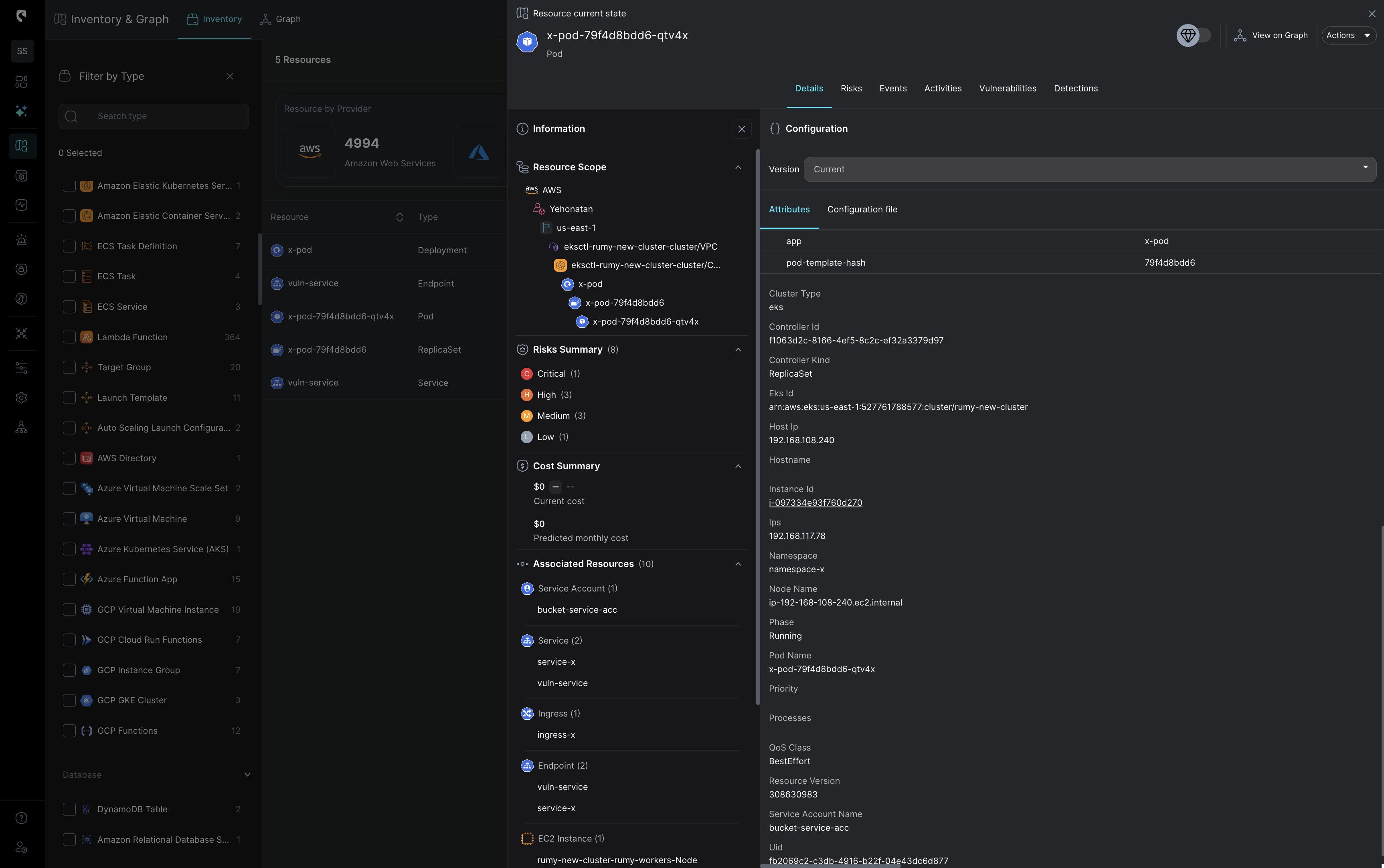Open the alerts bell icon in sidebar
This screenshot has height=868, width=1384.
pyautogui.click(x=21, y=240)
